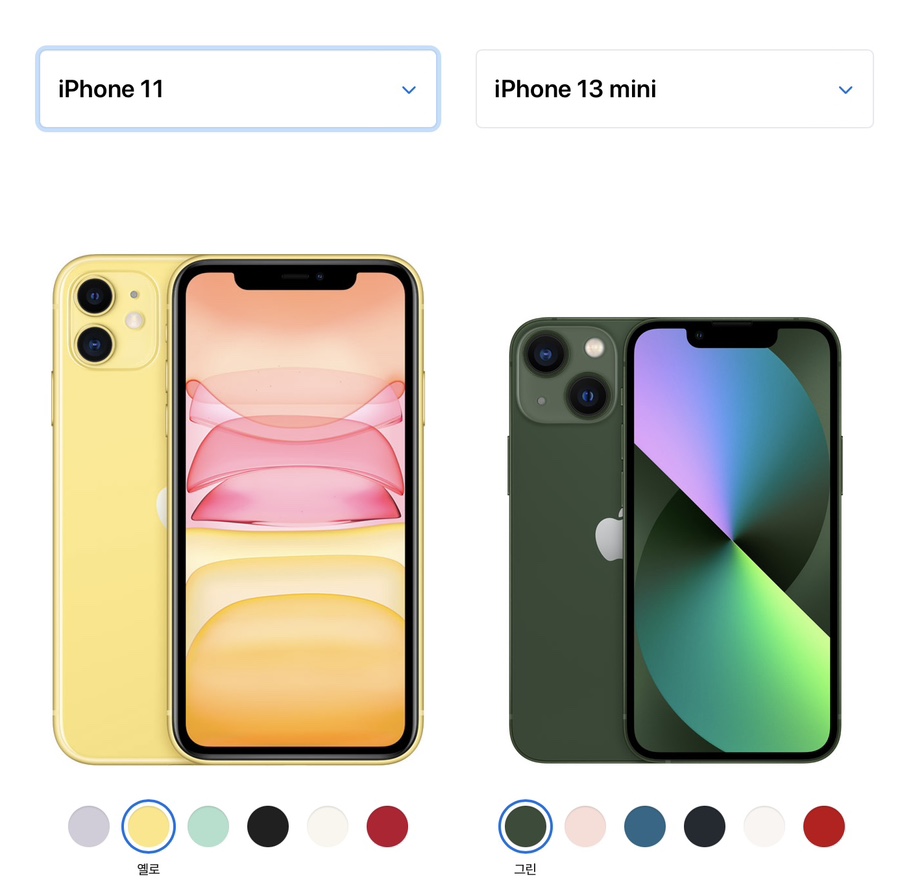Open the iPhone 13 mini model dropdown
The image size is (900, 890).
click(x=674, y=89)
